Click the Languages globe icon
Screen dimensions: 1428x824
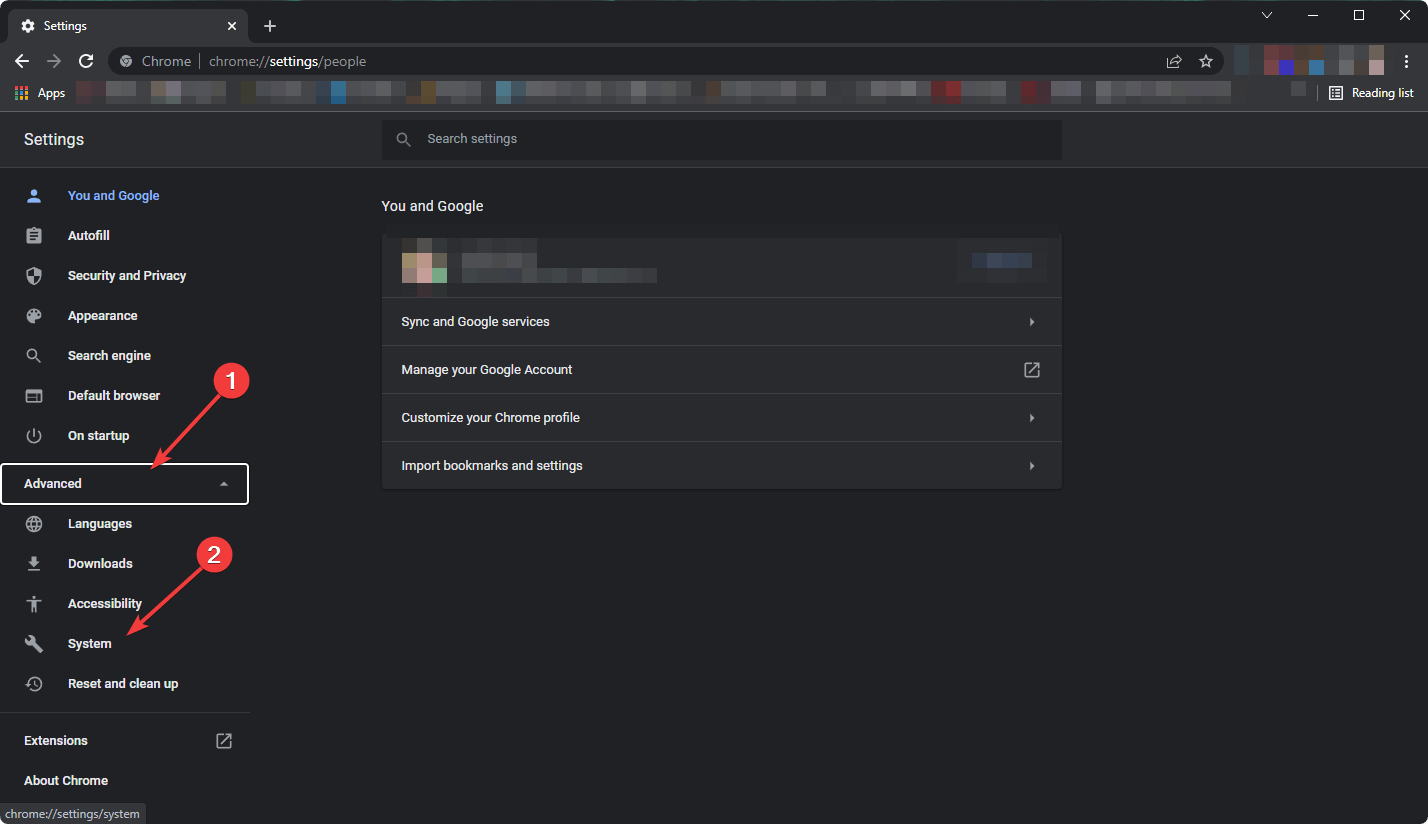pos(34,524)
